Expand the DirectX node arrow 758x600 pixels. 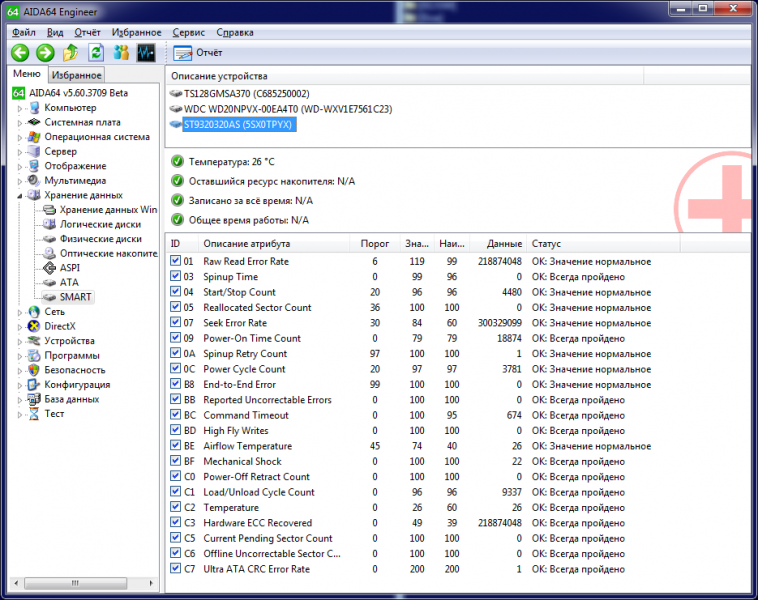20,327
